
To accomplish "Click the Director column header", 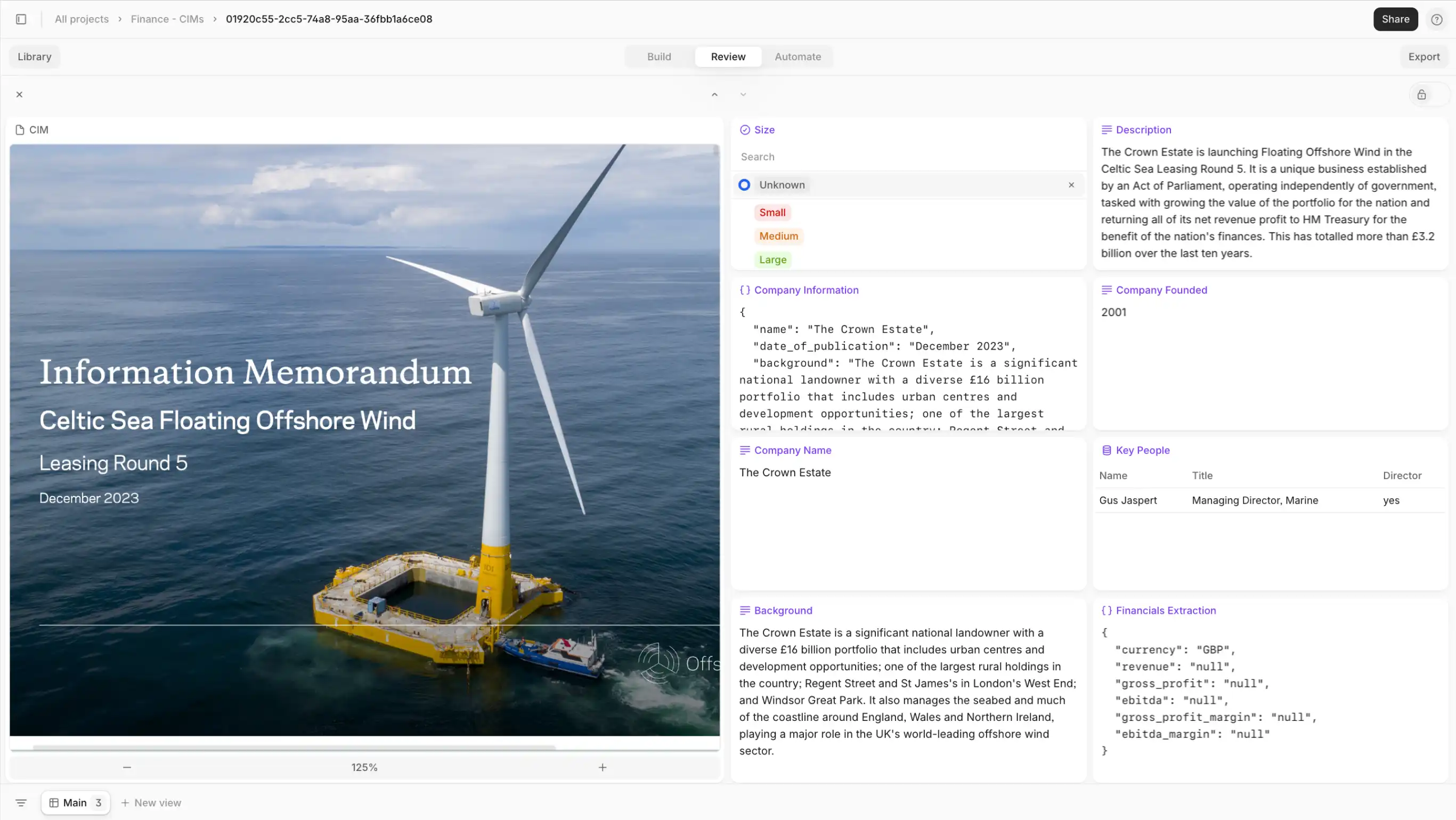I will coord(1402,476).
